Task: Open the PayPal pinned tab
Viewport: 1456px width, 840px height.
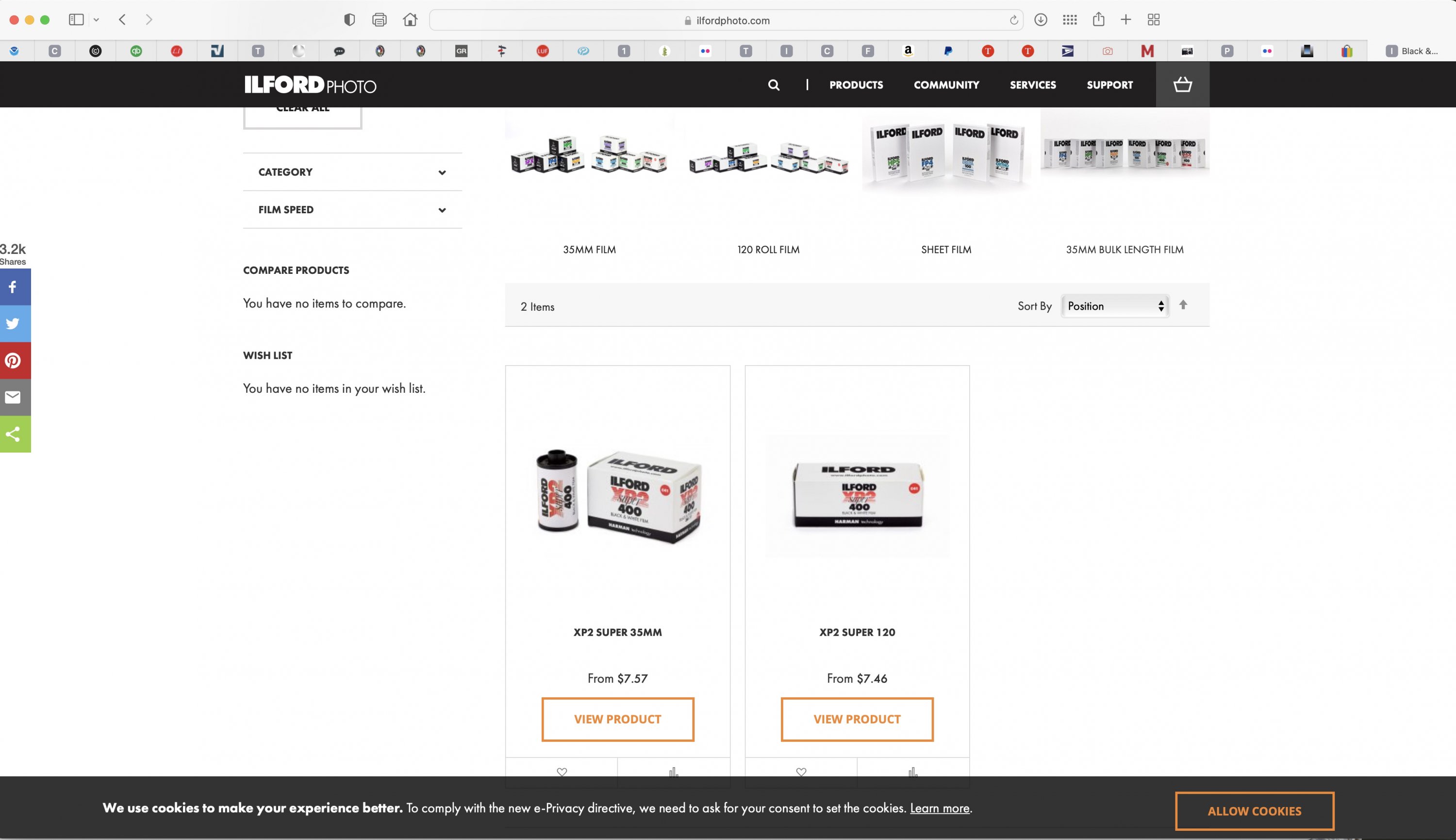Action: 947,51
